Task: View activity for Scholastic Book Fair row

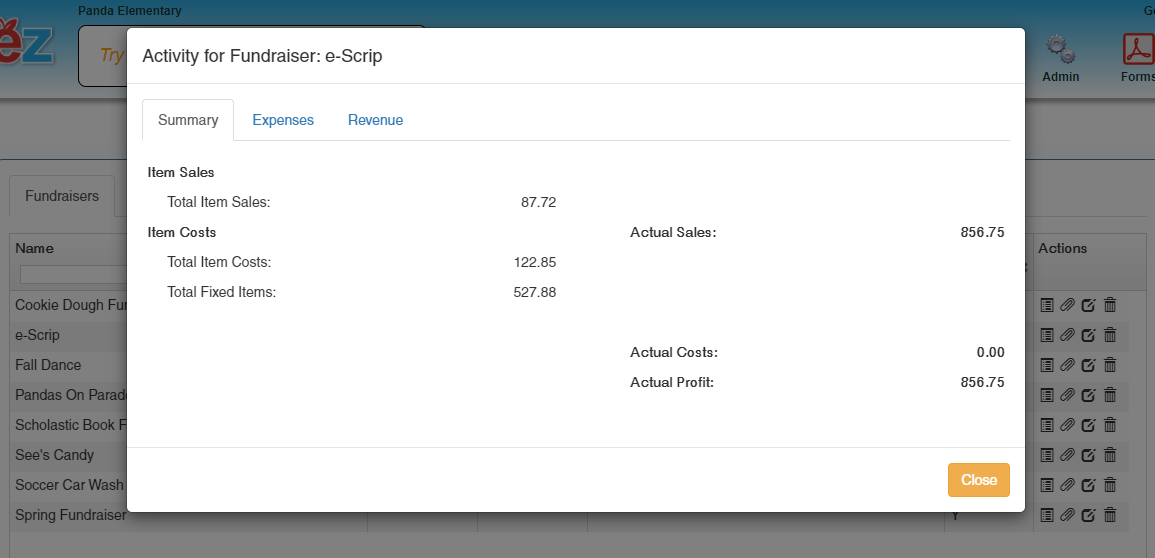Action: (x=1047, y=425)
